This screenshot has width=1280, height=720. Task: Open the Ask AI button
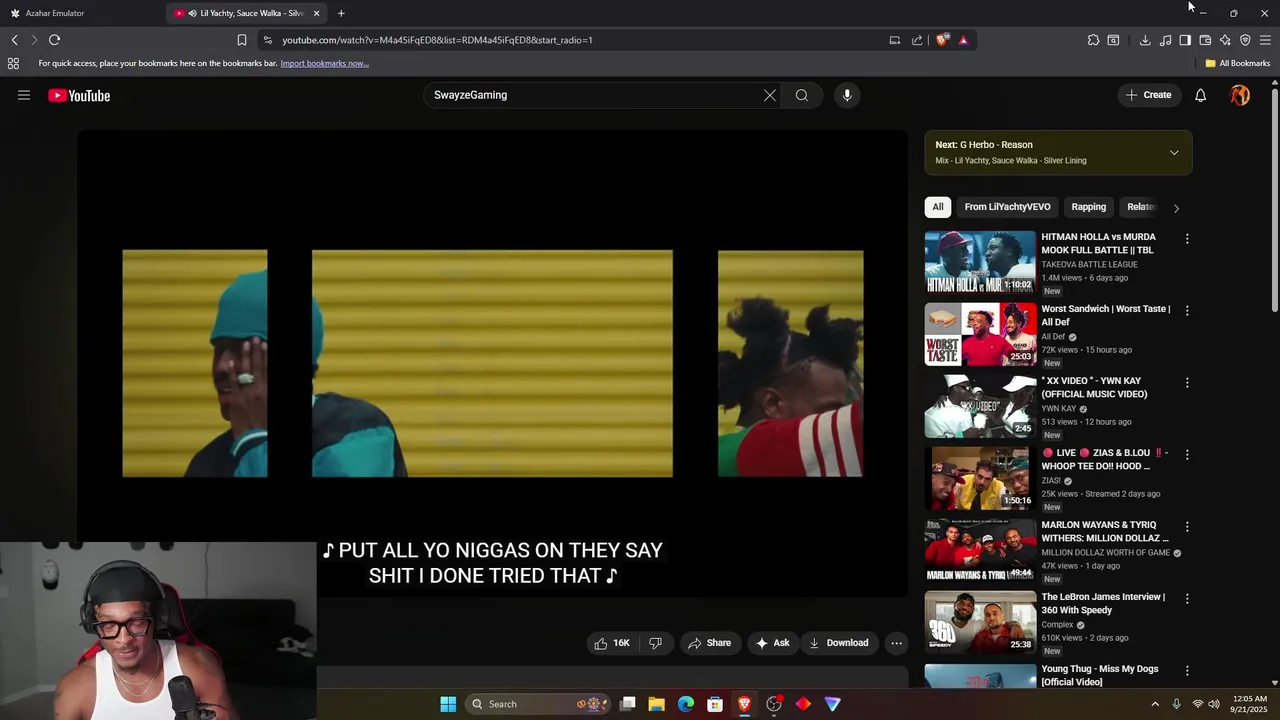(773, 643)
